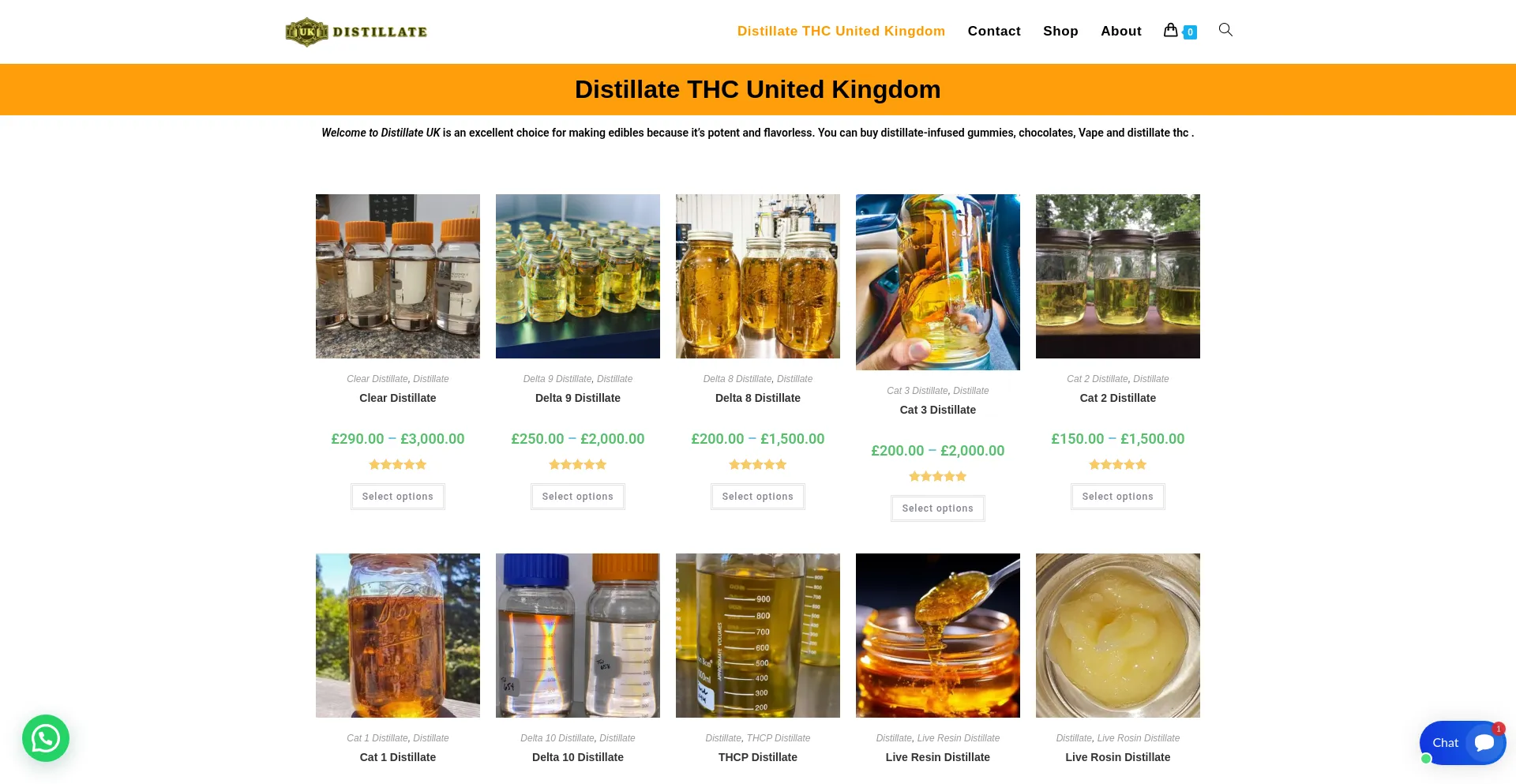1516x784 pixels.
Task: Select options for Cat 2 Distillate
Action: pos(1118,497)
